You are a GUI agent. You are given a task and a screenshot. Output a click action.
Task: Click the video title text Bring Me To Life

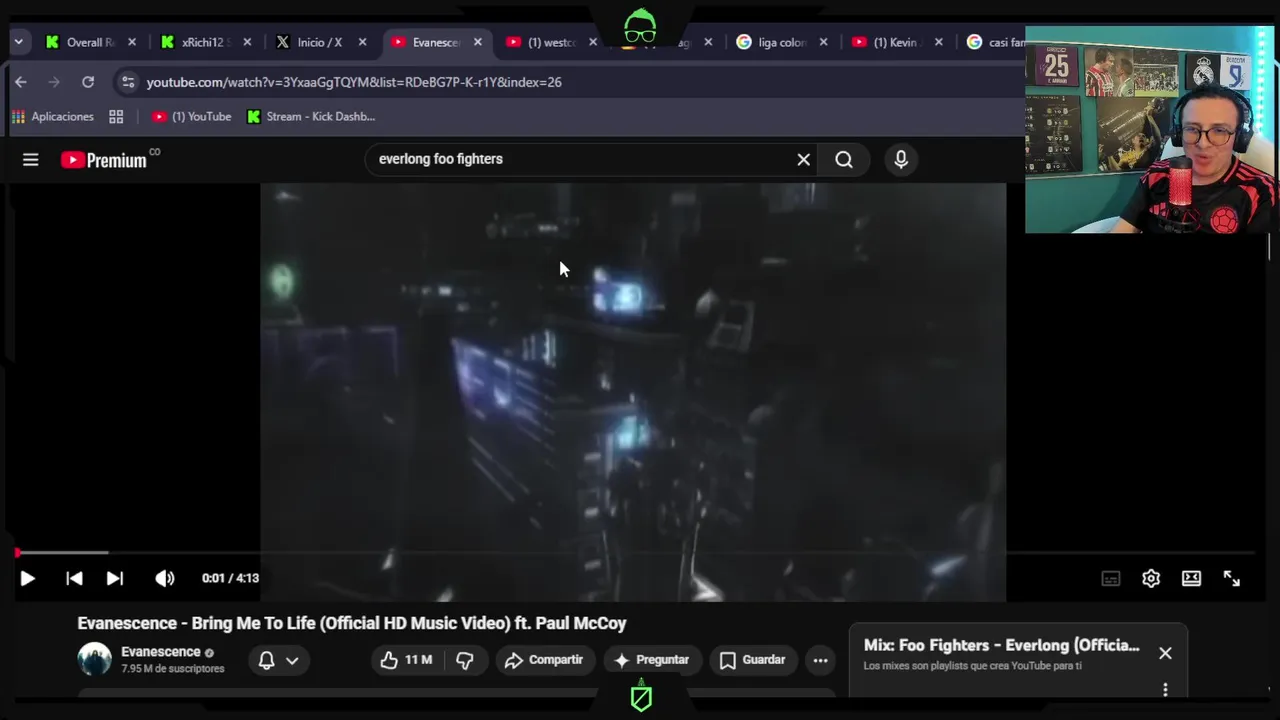(x=352, y=623)
